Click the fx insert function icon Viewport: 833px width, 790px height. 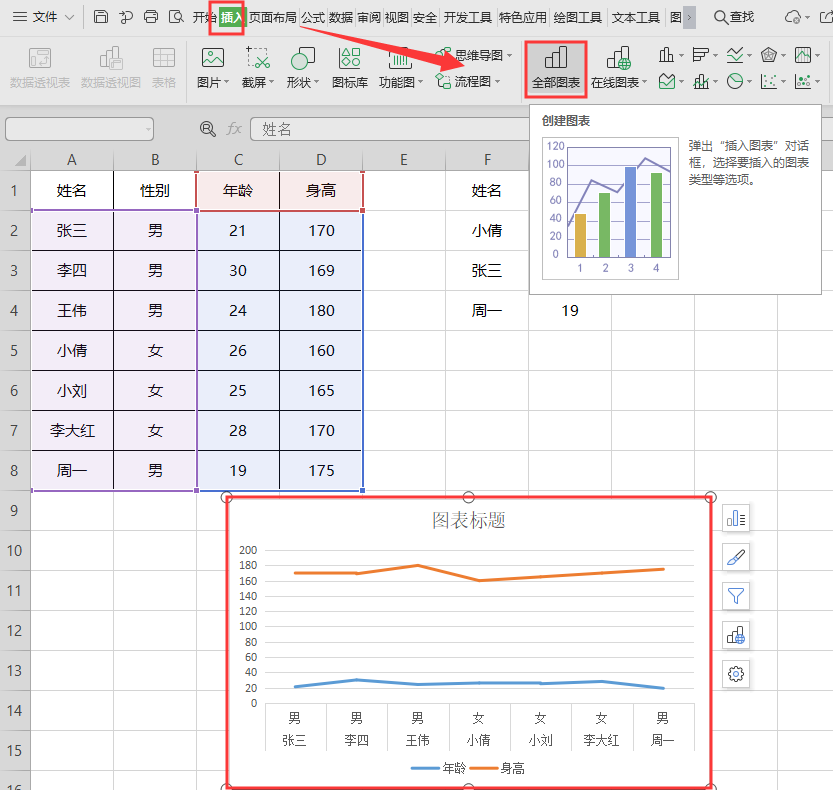click(234, 129)
